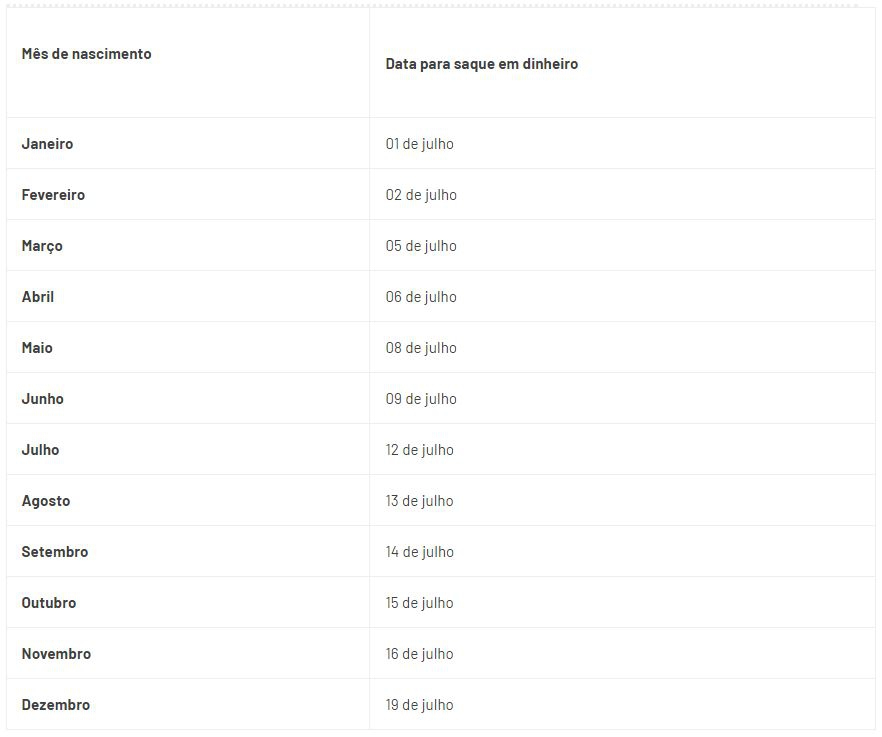Select the Agosto row label
This screenshot has height=737, width=882.
tap(46, 501)
